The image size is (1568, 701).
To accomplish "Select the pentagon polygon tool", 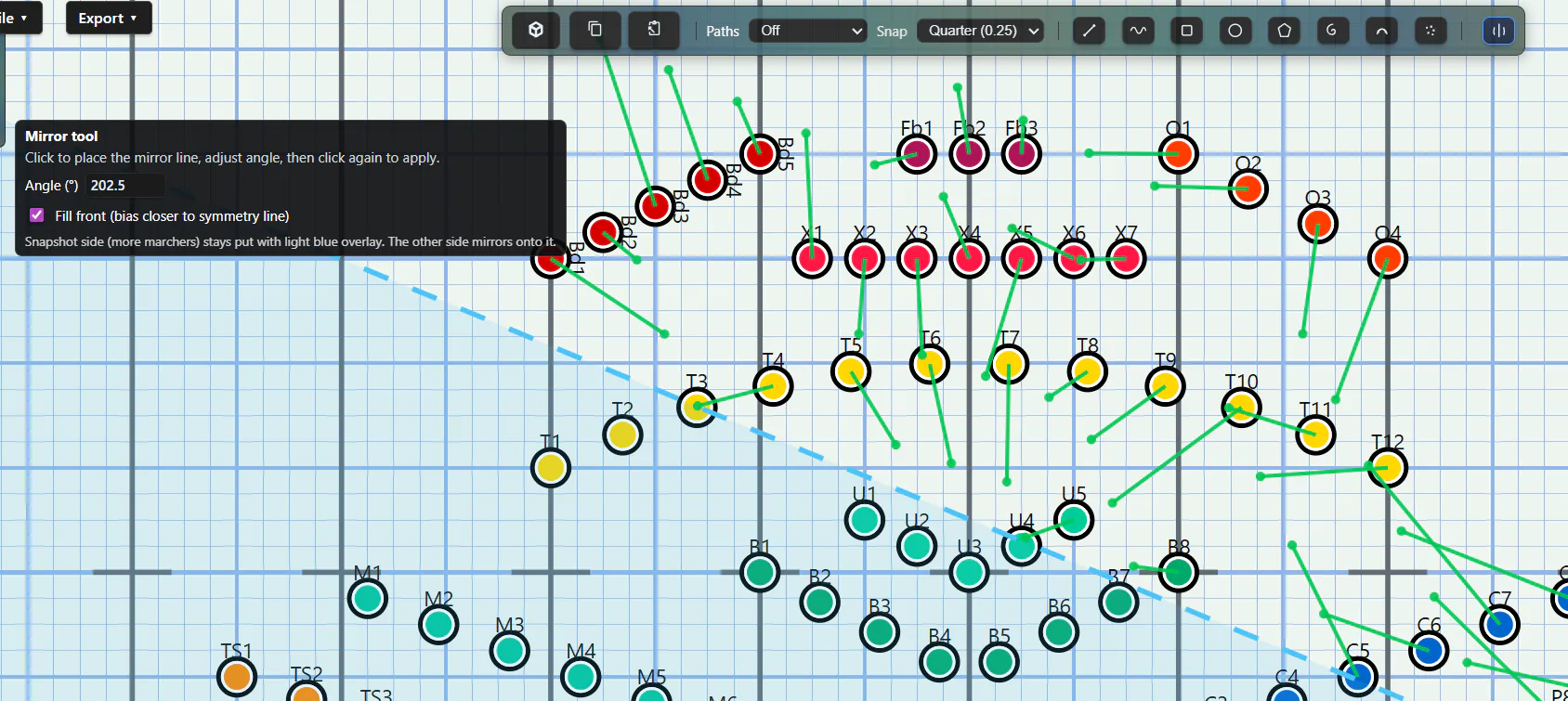I will point(1285,31).
